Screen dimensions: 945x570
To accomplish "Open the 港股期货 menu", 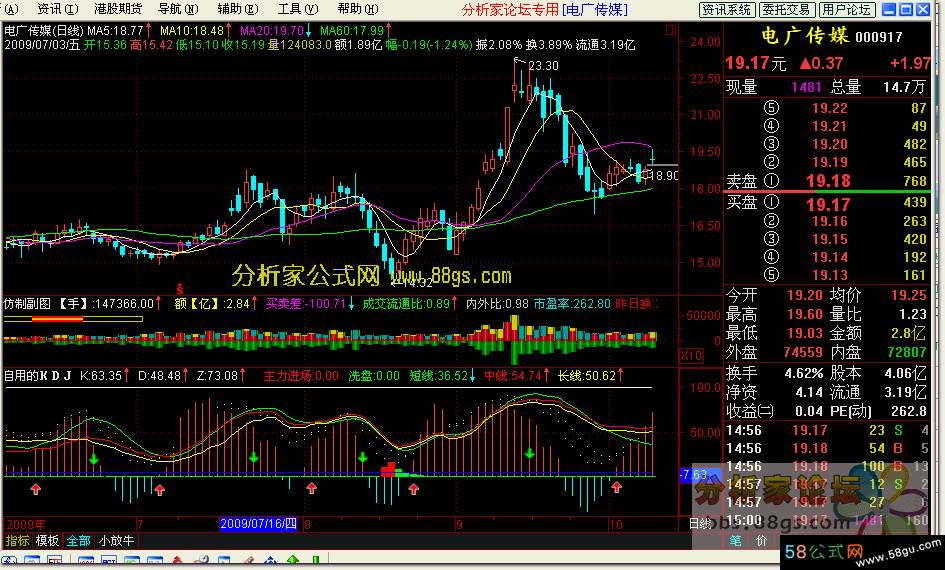I will pyautogui.click(x=118, y=9).
